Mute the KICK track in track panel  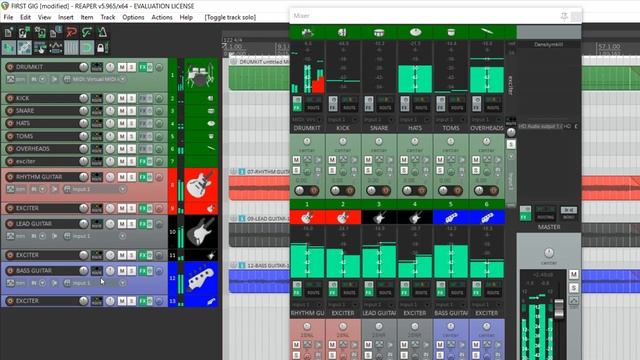(122, 98)
